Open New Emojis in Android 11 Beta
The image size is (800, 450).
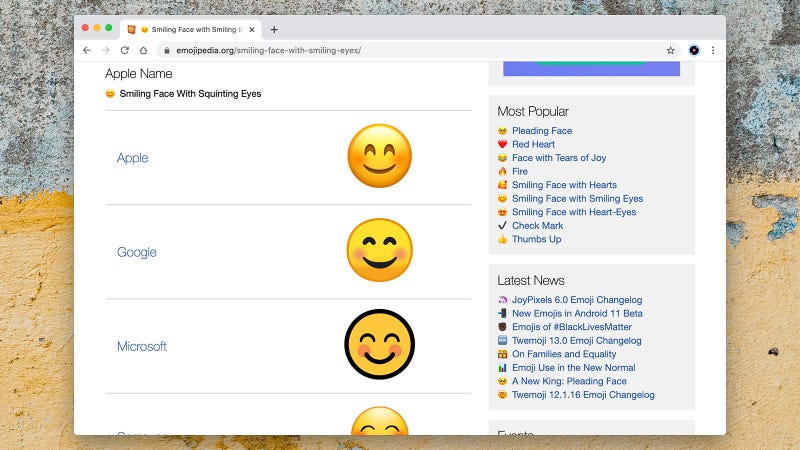577,313
